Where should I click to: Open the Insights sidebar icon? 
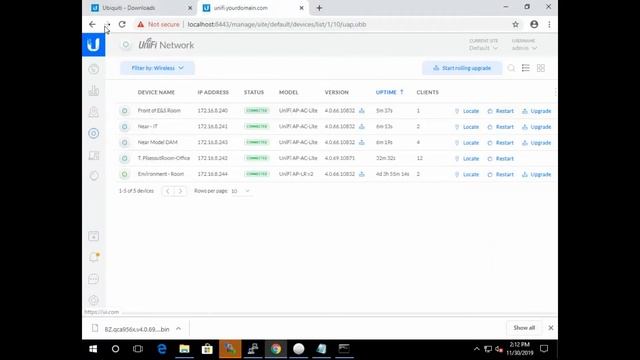pos(93,176)
